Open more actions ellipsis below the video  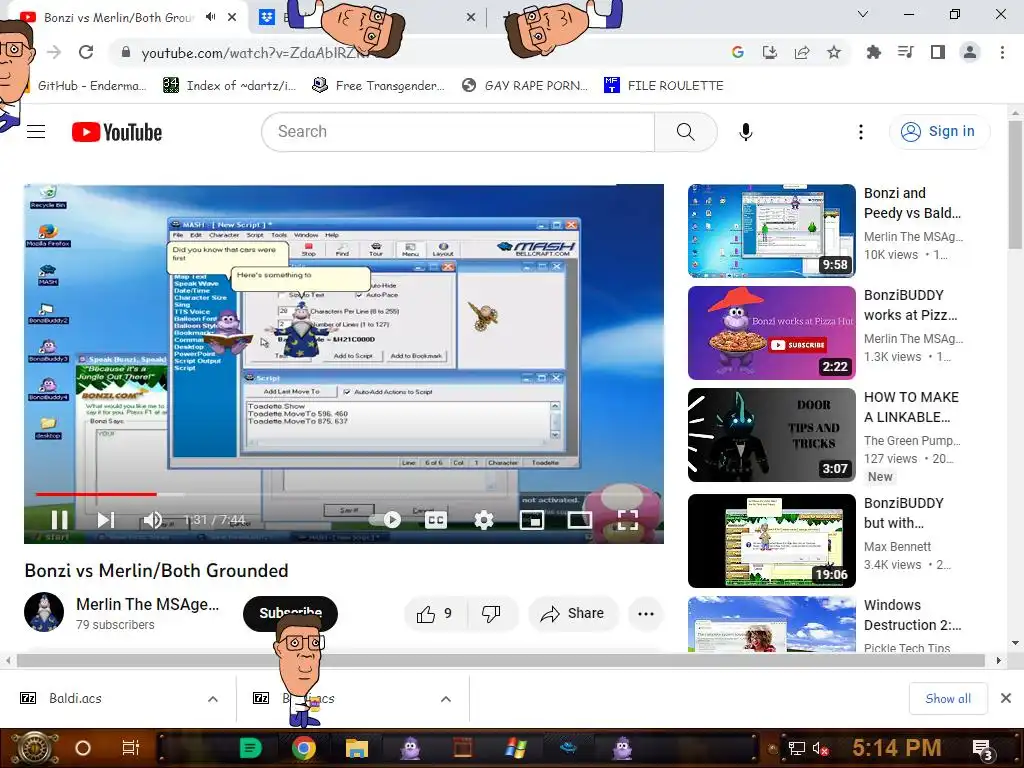point(646,613)
